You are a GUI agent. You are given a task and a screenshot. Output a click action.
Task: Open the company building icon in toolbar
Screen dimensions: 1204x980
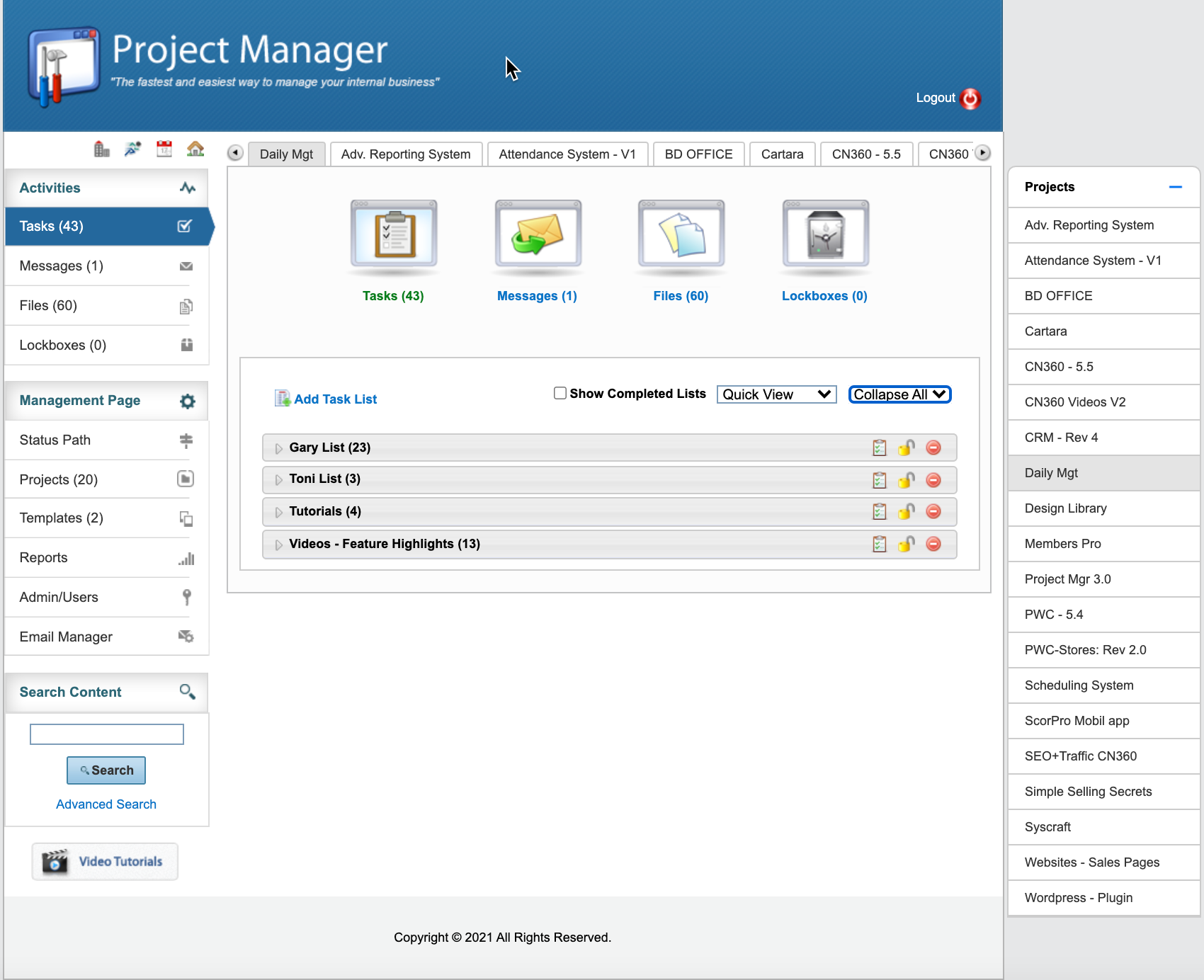(102, 149)
